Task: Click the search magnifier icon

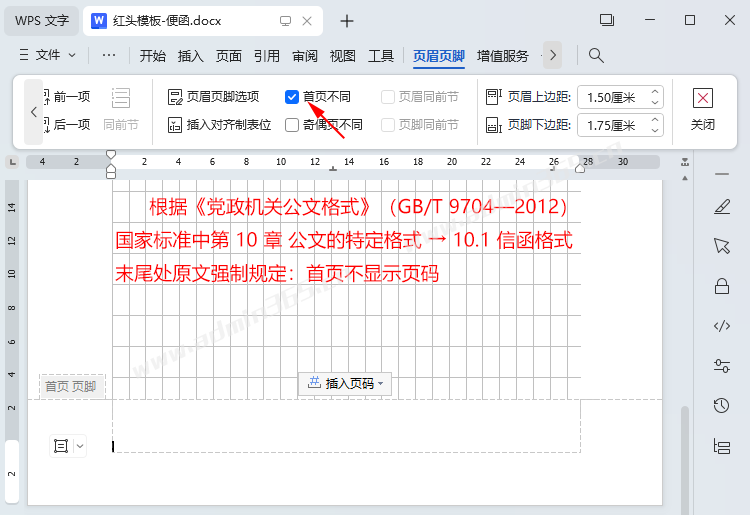Action: point(596,55)
